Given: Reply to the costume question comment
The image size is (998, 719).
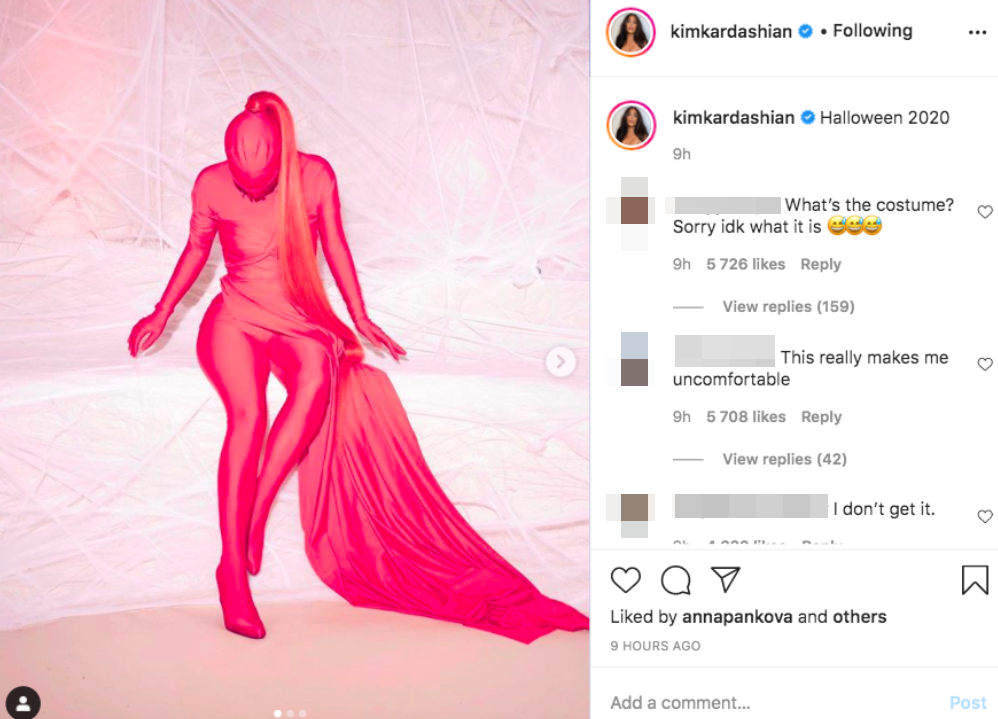Looking at the screenshot, I should pyautogui.click(x=820, y=264).
